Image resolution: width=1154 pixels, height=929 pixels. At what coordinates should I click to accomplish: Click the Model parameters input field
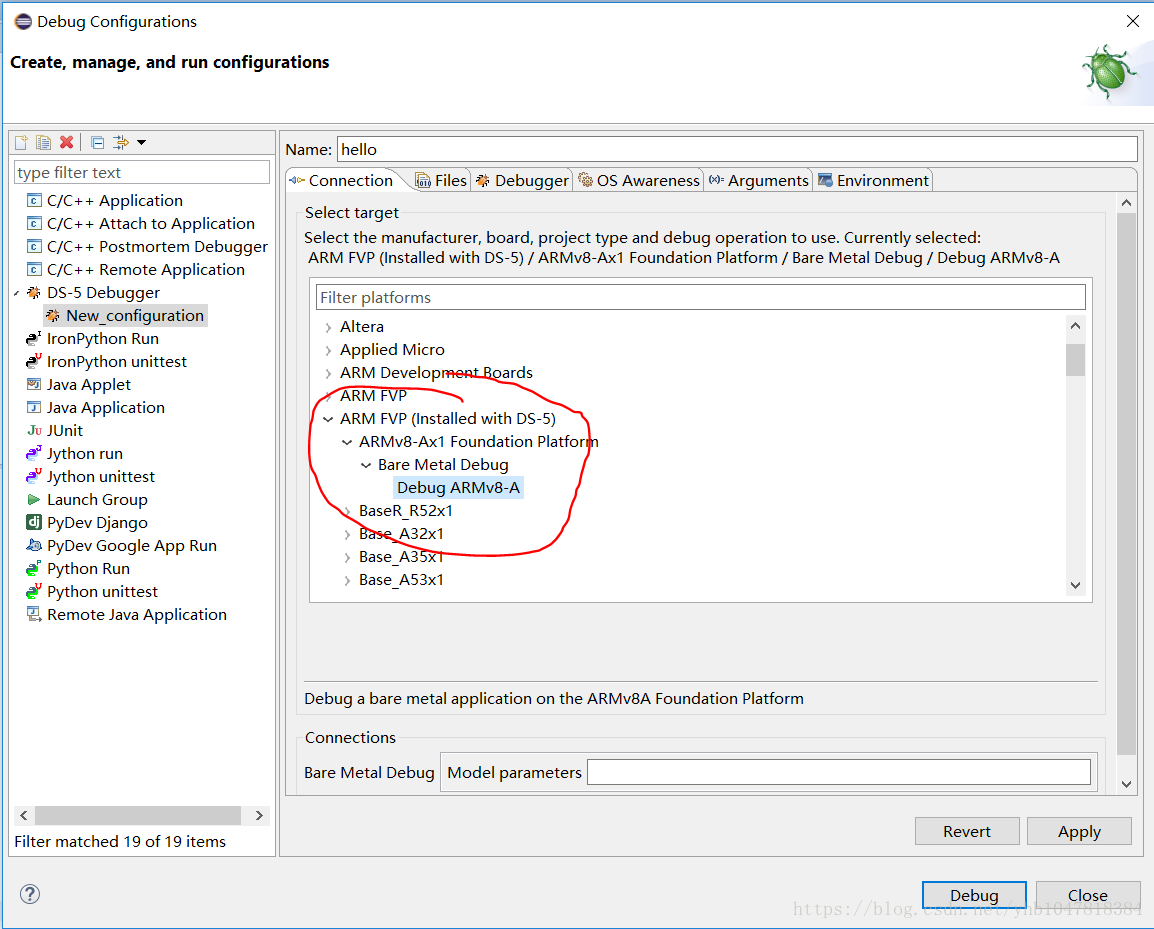click(x=838, y=772)
